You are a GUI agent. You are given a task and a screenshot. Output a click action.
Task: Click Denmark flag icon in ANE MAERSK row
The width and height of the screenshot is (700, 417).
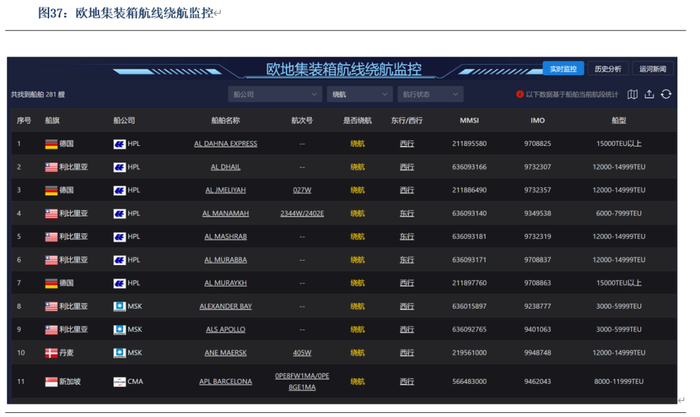click(51, 353)
